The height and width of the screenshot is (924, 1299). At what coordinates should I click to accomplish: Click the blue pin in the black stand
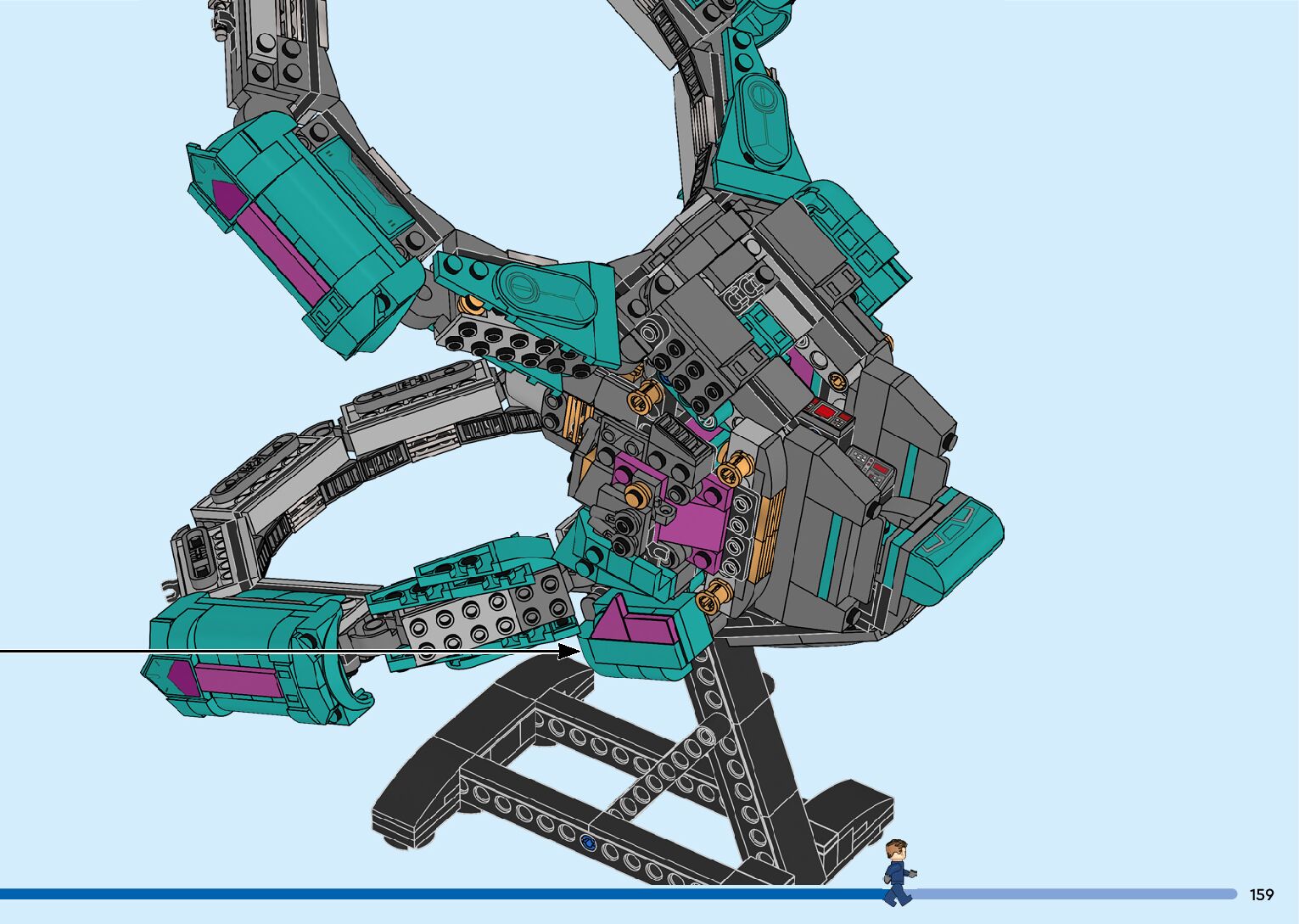click(588, 843)
